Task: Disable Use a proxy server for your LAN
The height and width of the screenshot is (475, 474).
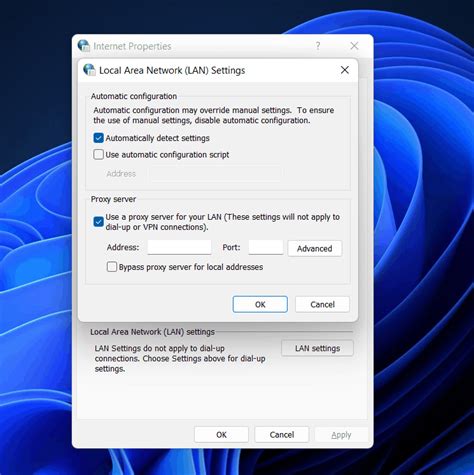Action: coord(98,222)
